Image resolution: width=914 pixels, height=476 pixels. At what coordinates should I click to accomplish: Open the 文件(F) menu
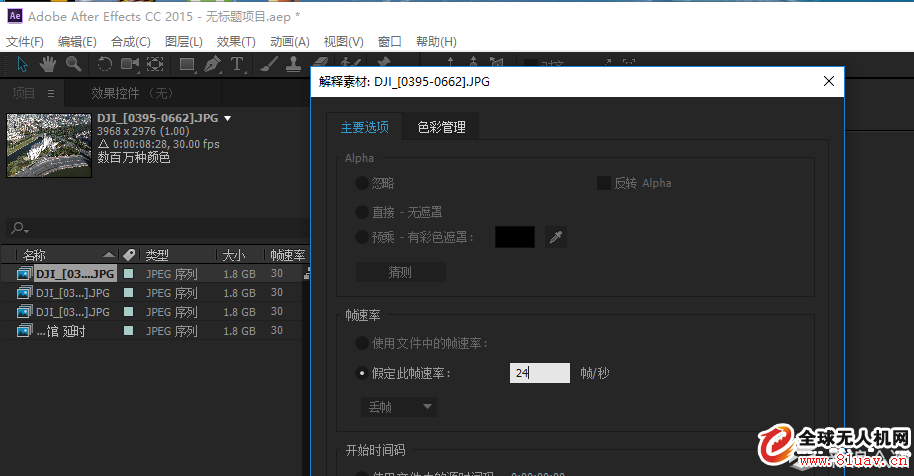(24, 41)
